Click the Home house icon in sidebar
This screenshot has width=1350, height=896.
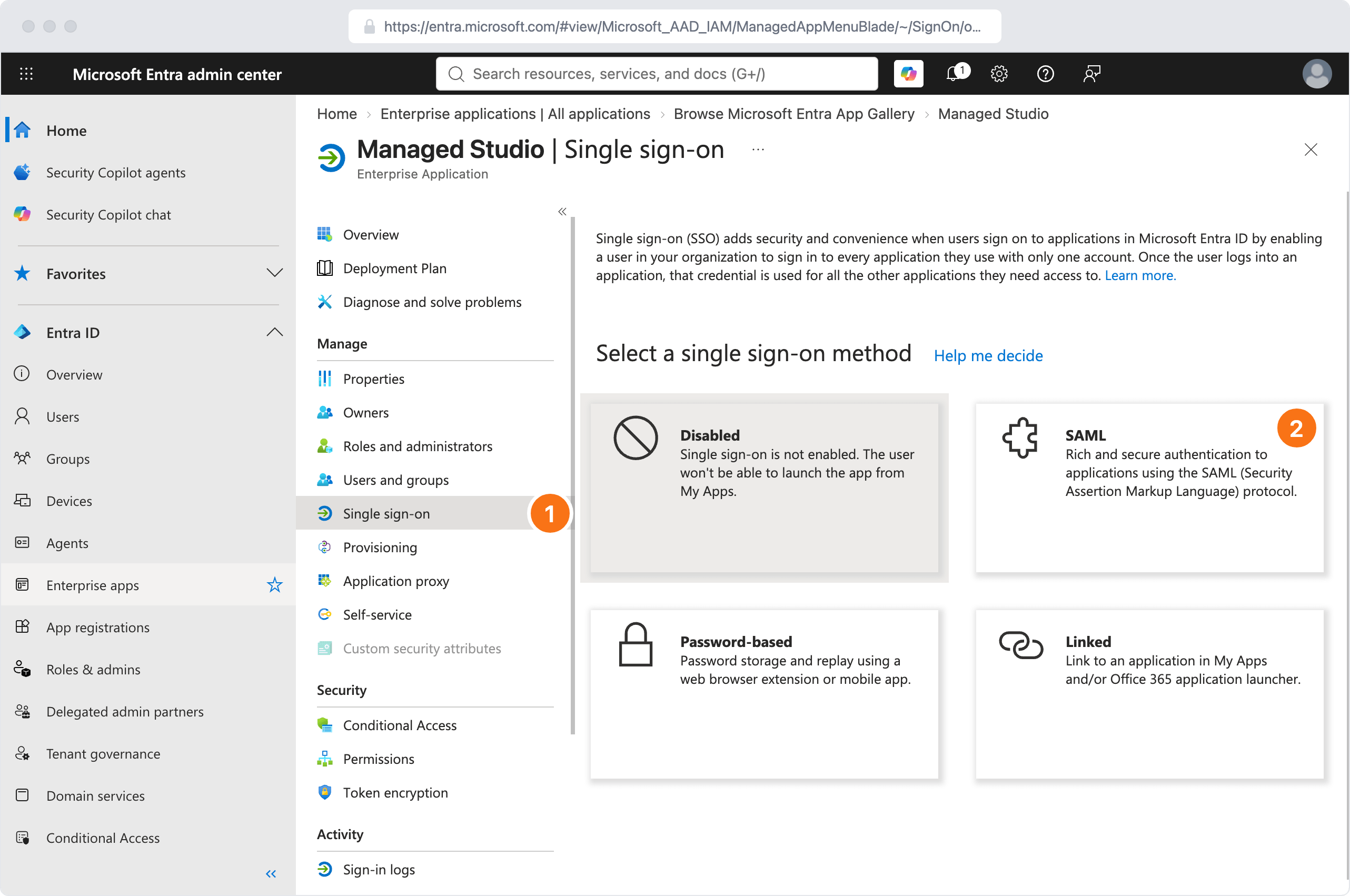tap(22, 130)
